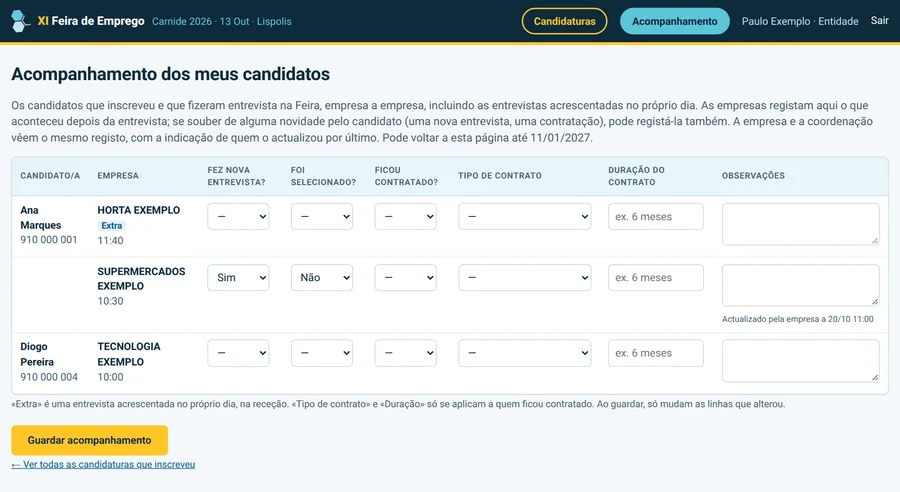Click the Guardar acompanhamento button
Image resolution: width=900 pixels, height=492 pixels.
90,440
